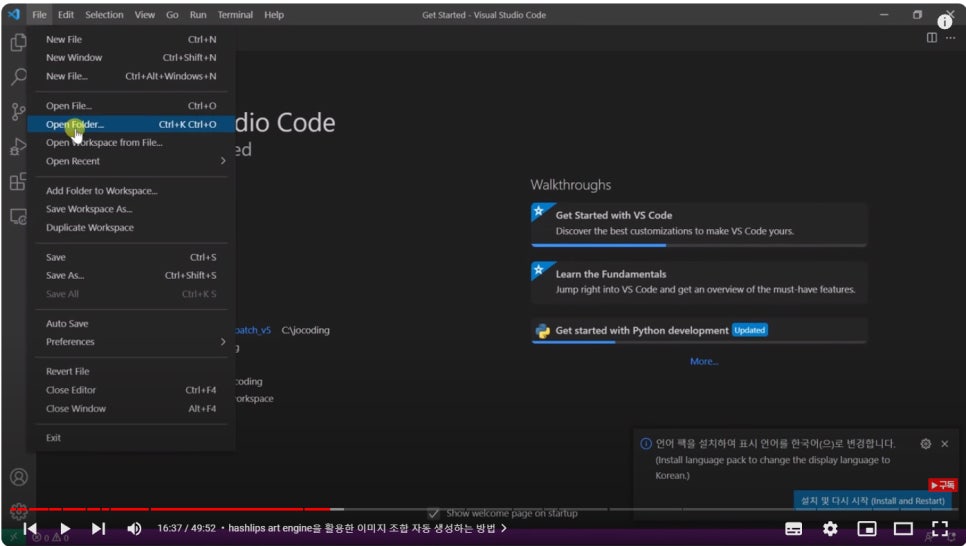
Task: Open the Selection menu
Action: click(x=104, y=15)
